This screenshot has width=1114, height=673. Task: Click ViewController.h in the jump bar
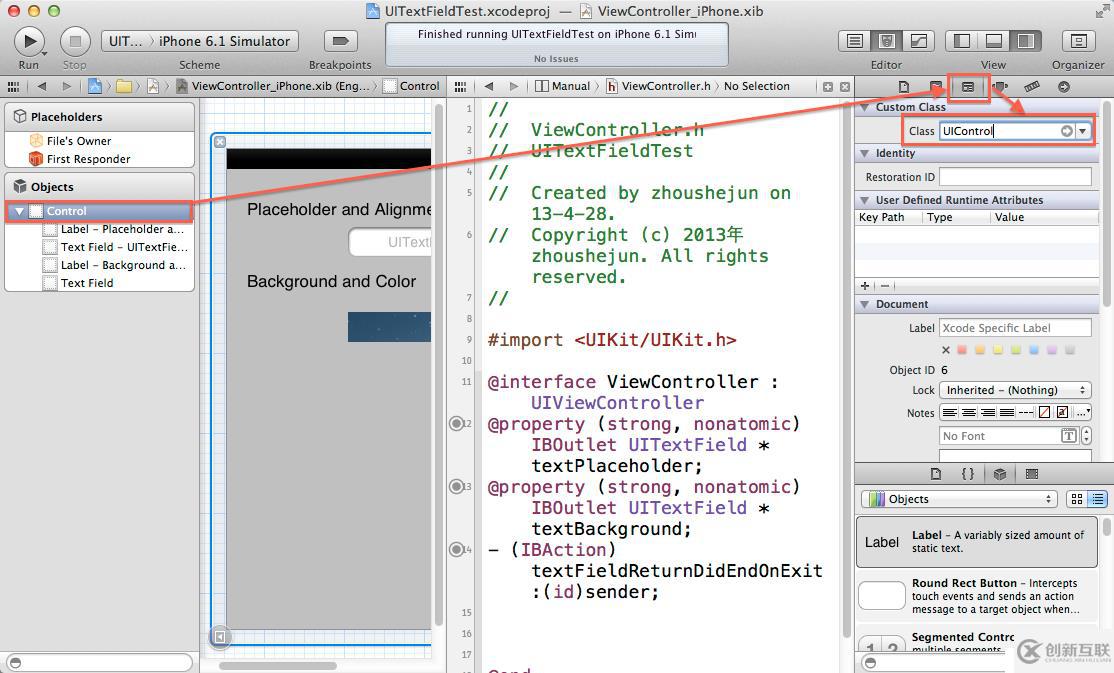665,86
